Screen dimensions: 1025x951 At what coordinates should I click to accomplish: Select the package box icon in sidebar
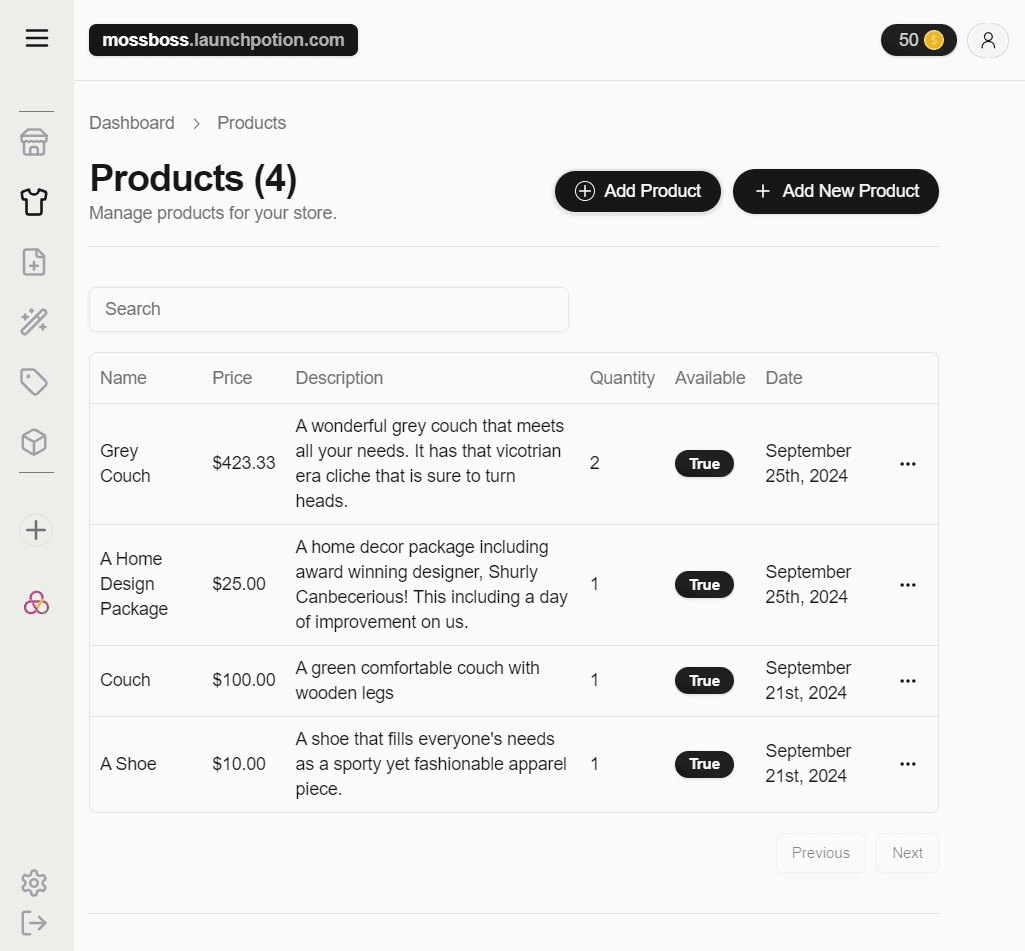click(34, 441)
